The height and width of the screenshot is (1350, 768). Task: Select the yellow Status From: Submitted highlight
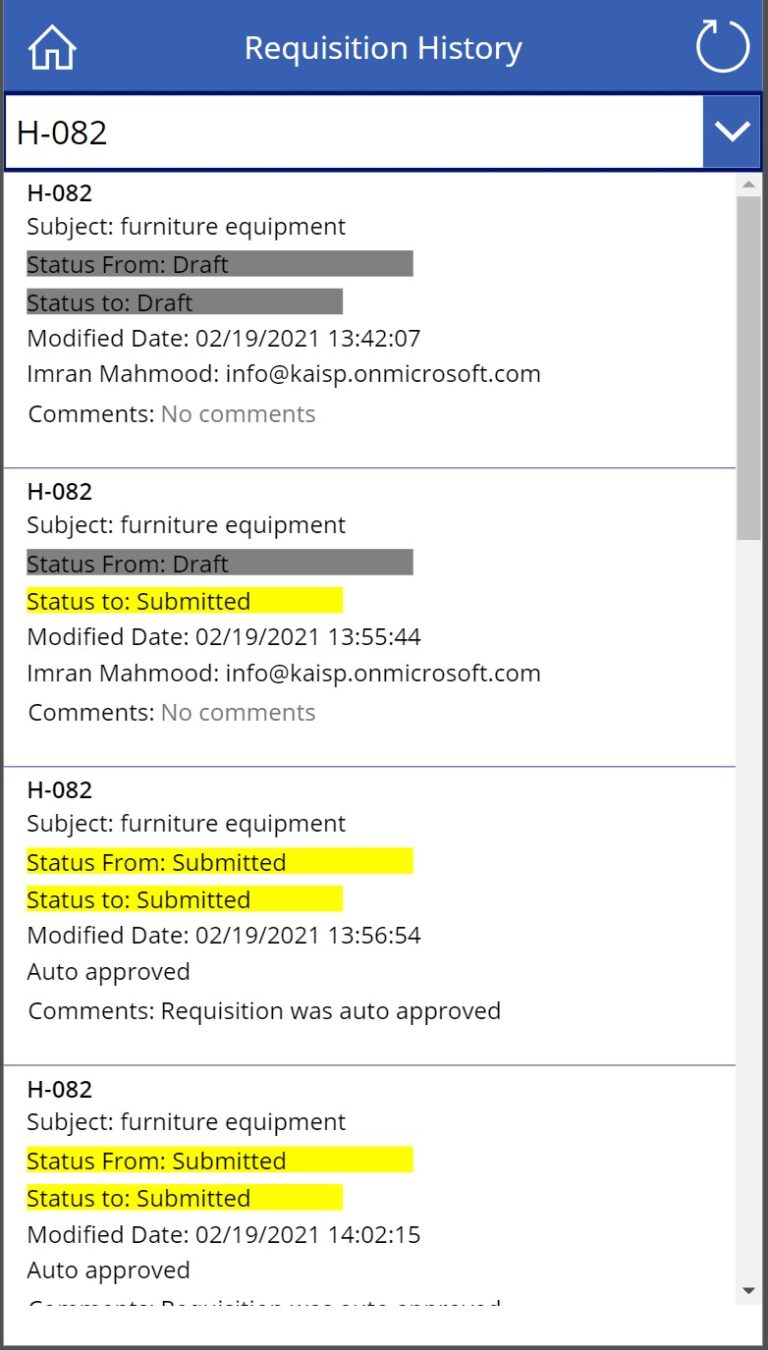click(x=219, y=862)
